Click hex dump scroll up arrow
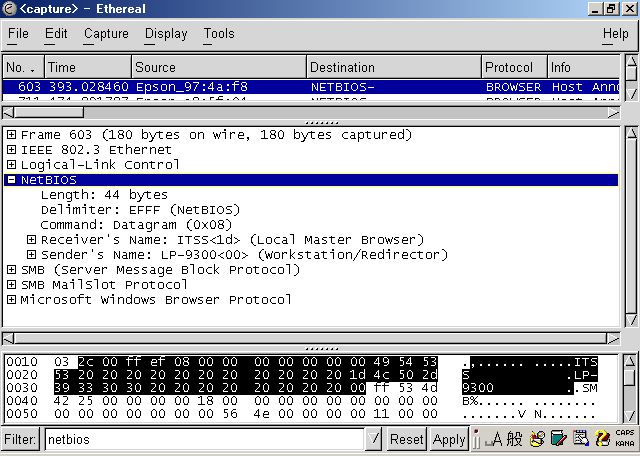This screenshot has width=640, height=456. coord(631,360)
